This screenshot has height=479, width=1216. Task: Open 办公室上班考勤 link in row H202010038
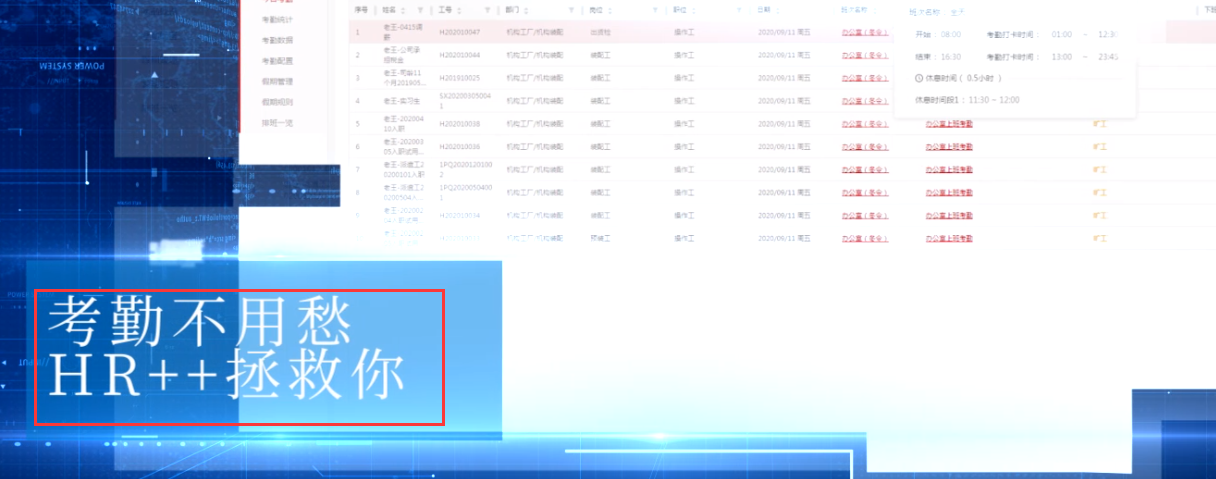pyautogui.click(x=949, y=123)
